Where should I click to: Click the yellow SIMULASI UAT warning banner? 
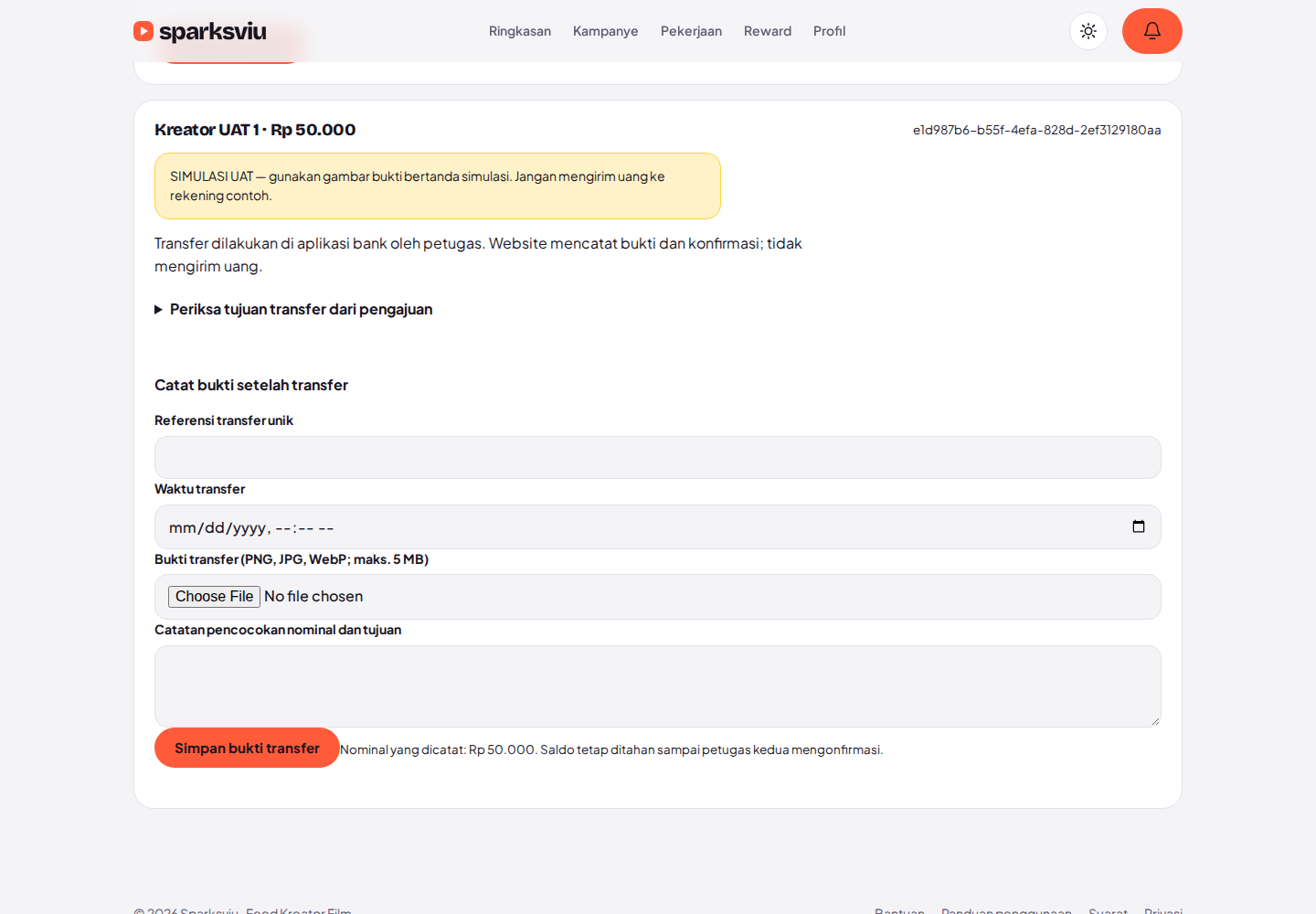coord(438,186)
